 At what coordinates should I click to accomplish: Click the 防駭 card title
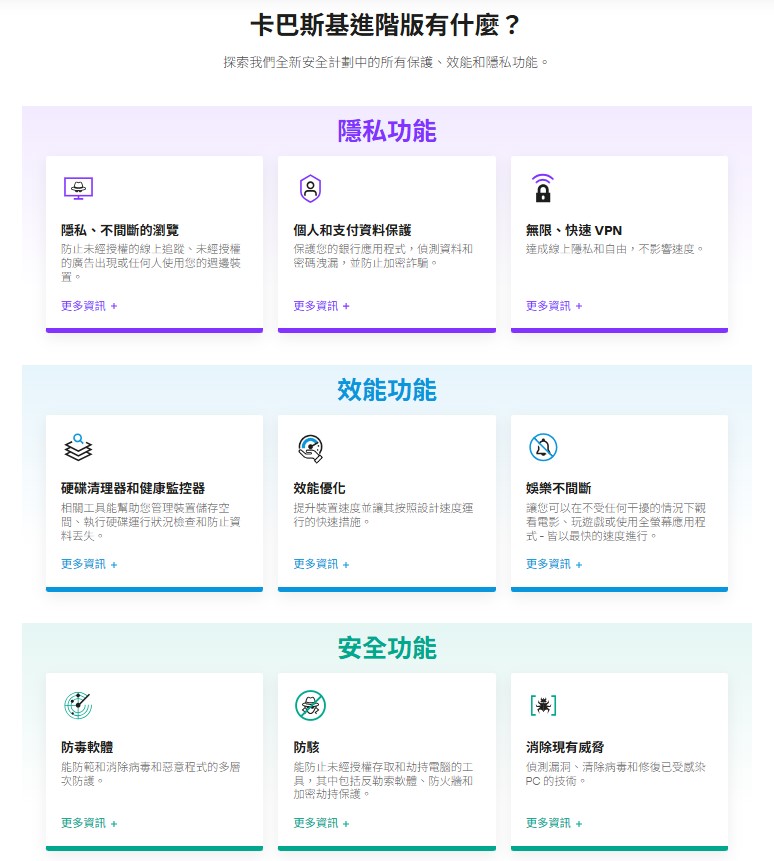[x=306, y=747]
